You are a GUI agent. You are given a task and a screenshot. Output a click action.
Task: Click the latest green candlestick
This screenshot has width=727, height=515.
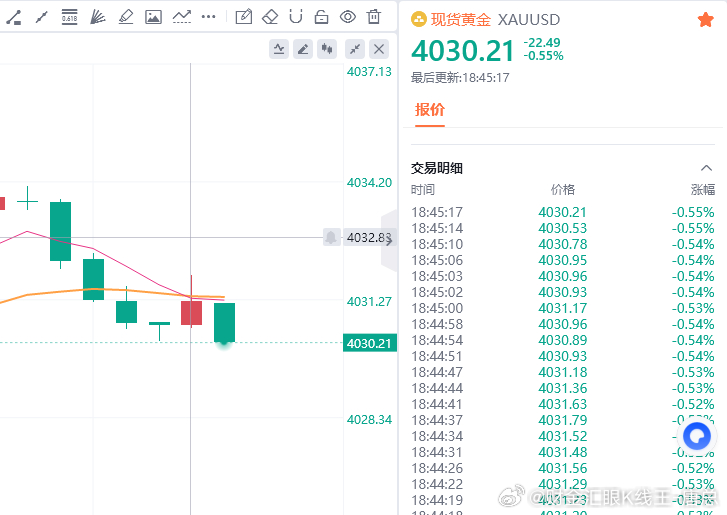[224, 323]
